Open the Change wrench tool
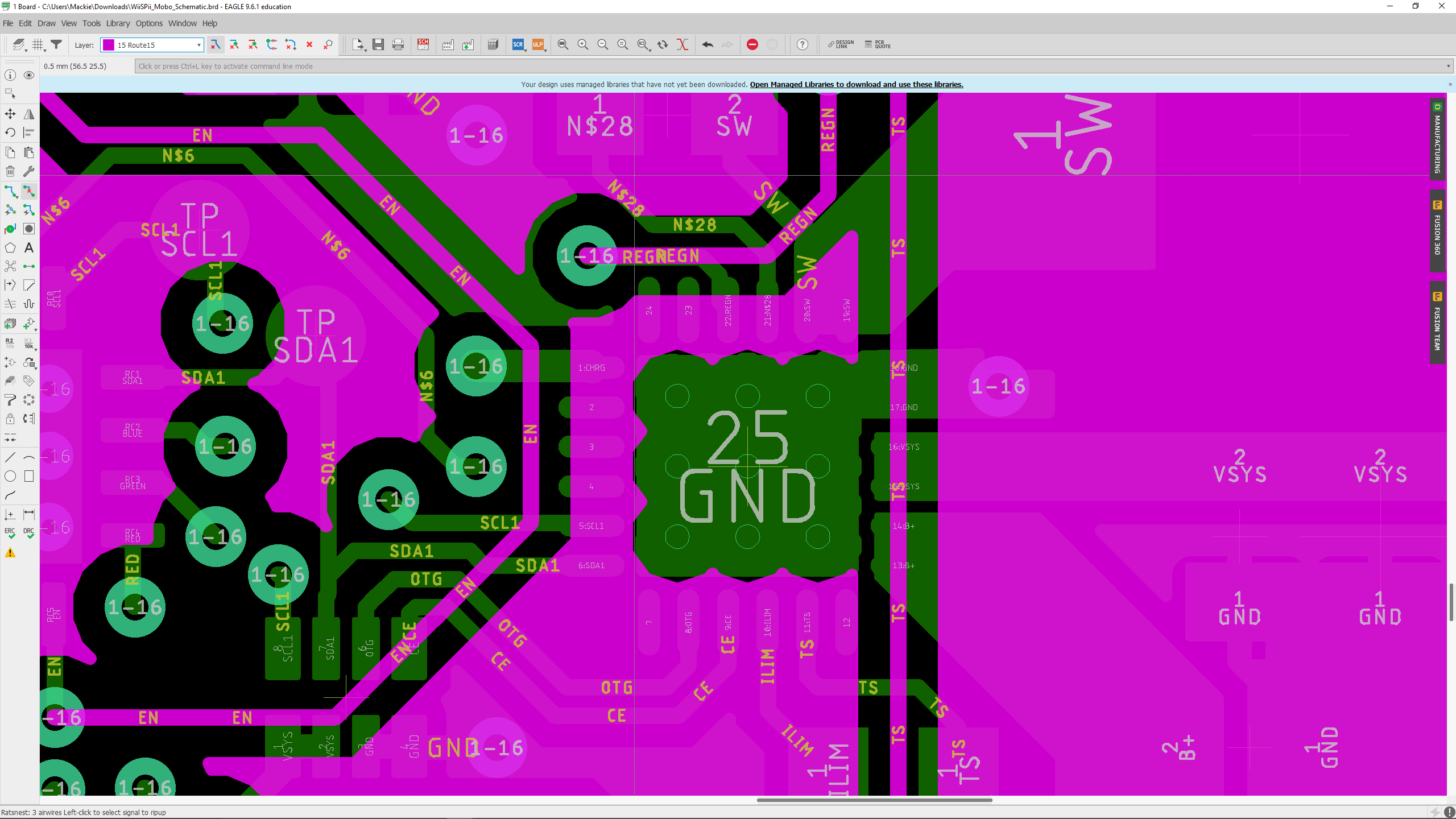The image size is (1456, 819). click(x=29, y=171)
